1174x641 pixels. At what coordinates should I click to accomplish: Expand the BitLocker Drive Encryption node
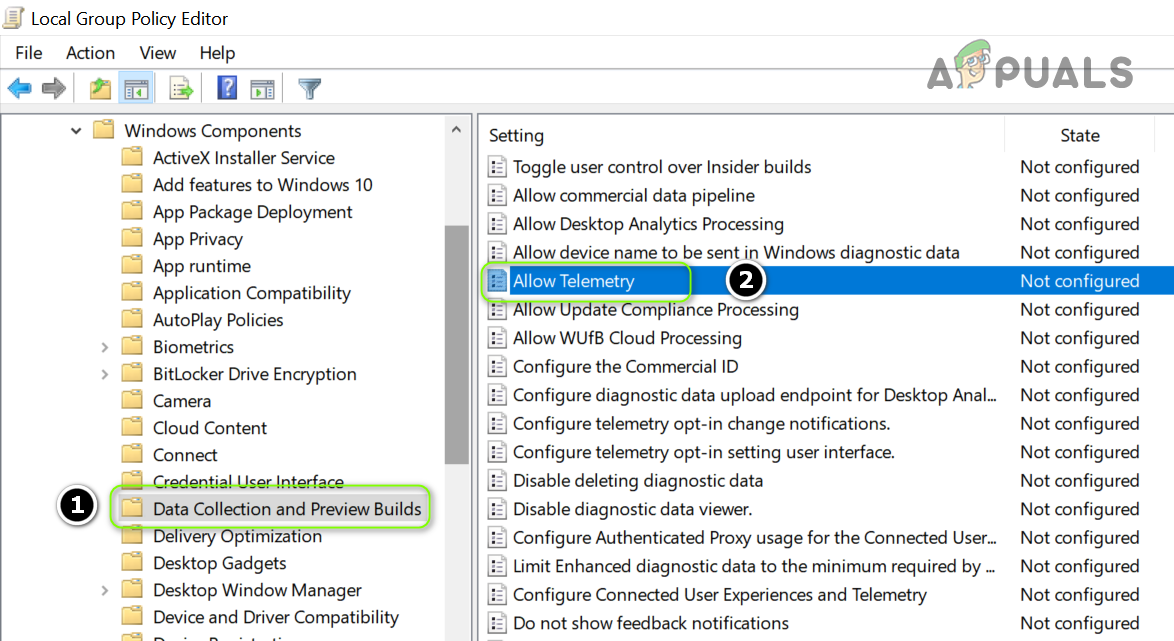105,374
